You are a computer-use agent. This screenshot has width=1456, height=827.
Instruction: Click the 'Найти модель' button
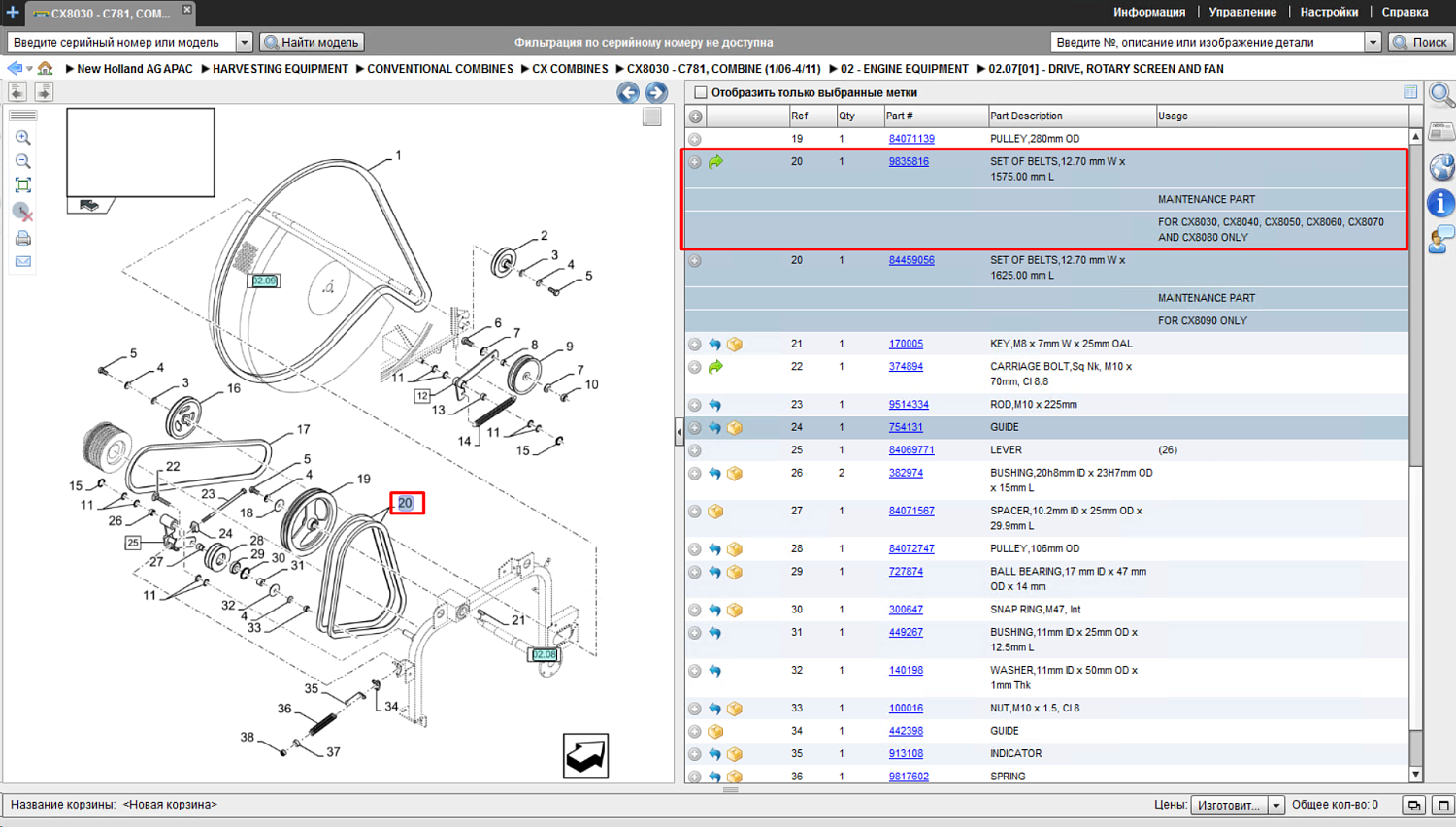pos(313,43)
